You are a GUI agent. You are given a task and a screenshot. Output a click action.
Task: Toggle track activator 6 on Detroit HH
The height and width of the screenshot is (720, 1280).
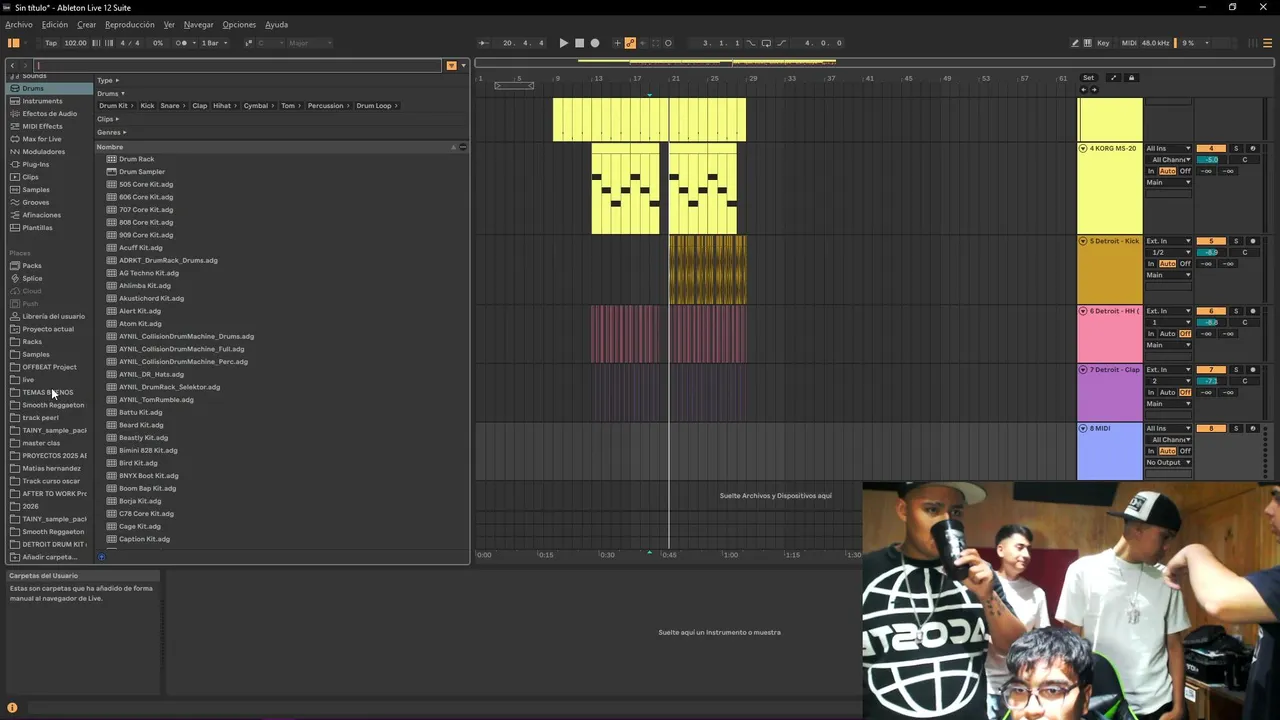point(1211,311)
